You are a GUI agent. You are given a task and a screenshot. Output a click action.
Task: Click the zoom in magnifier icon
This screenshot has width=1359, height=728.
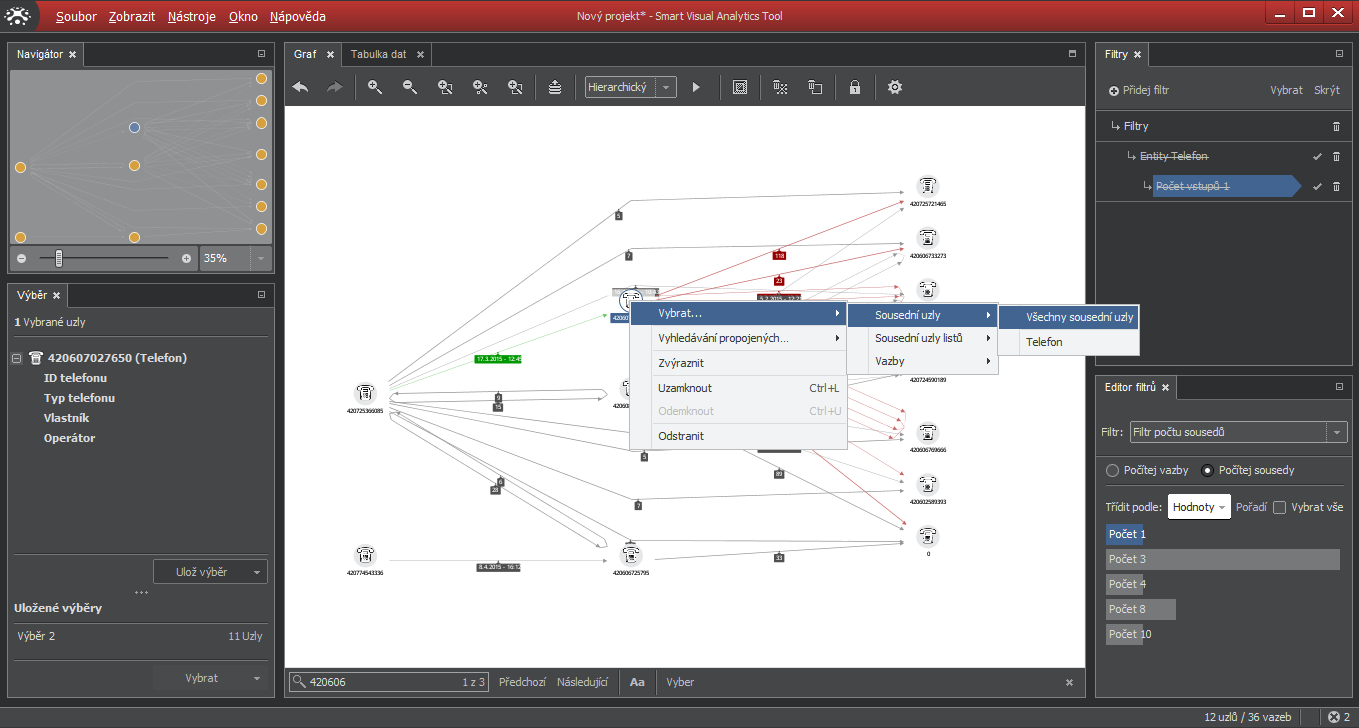375,88
